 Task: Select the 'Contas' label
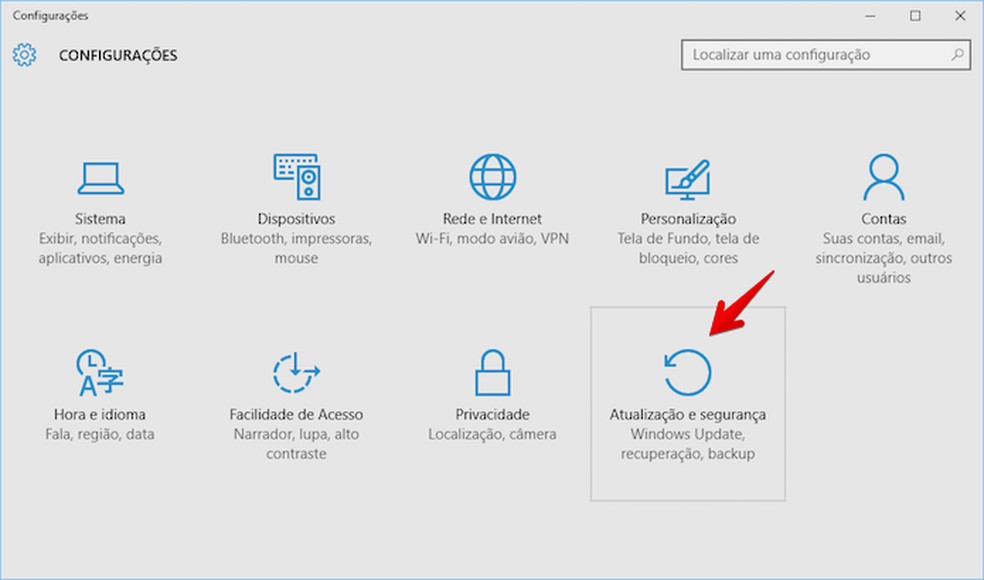pos(884,219)
